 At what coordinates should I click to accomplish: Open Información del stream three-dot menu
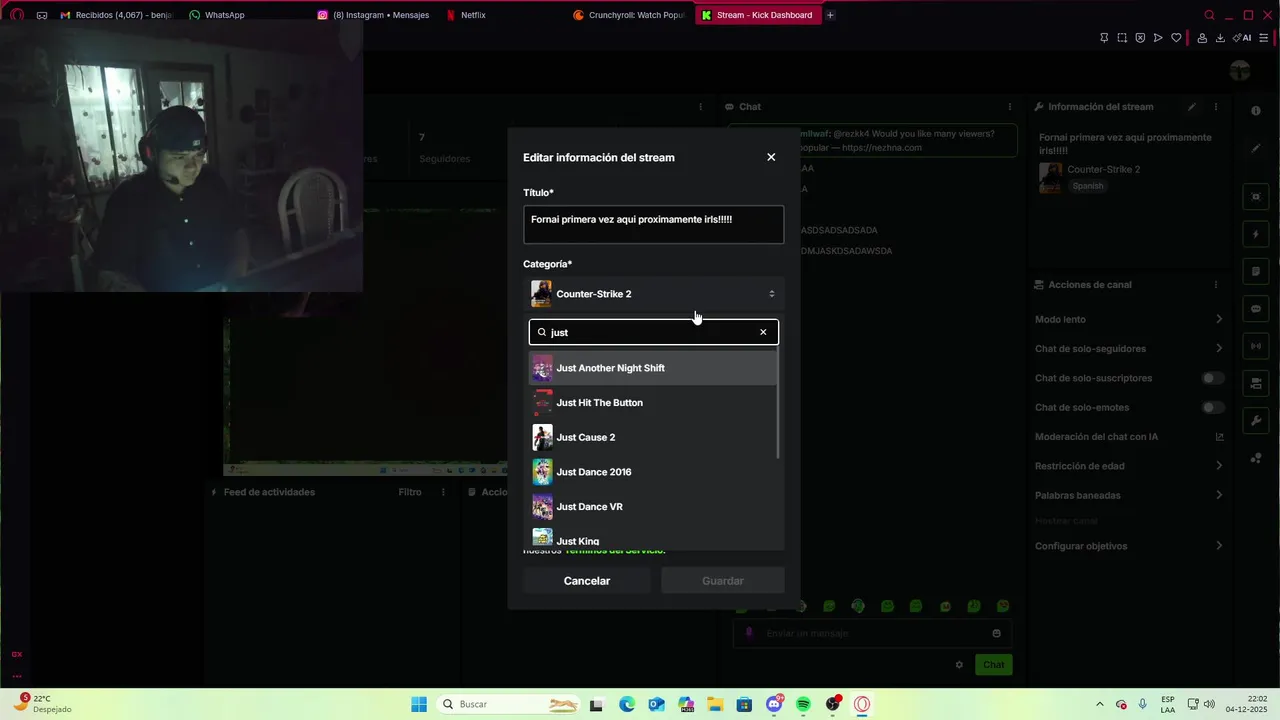click(x=1216, y=107)
